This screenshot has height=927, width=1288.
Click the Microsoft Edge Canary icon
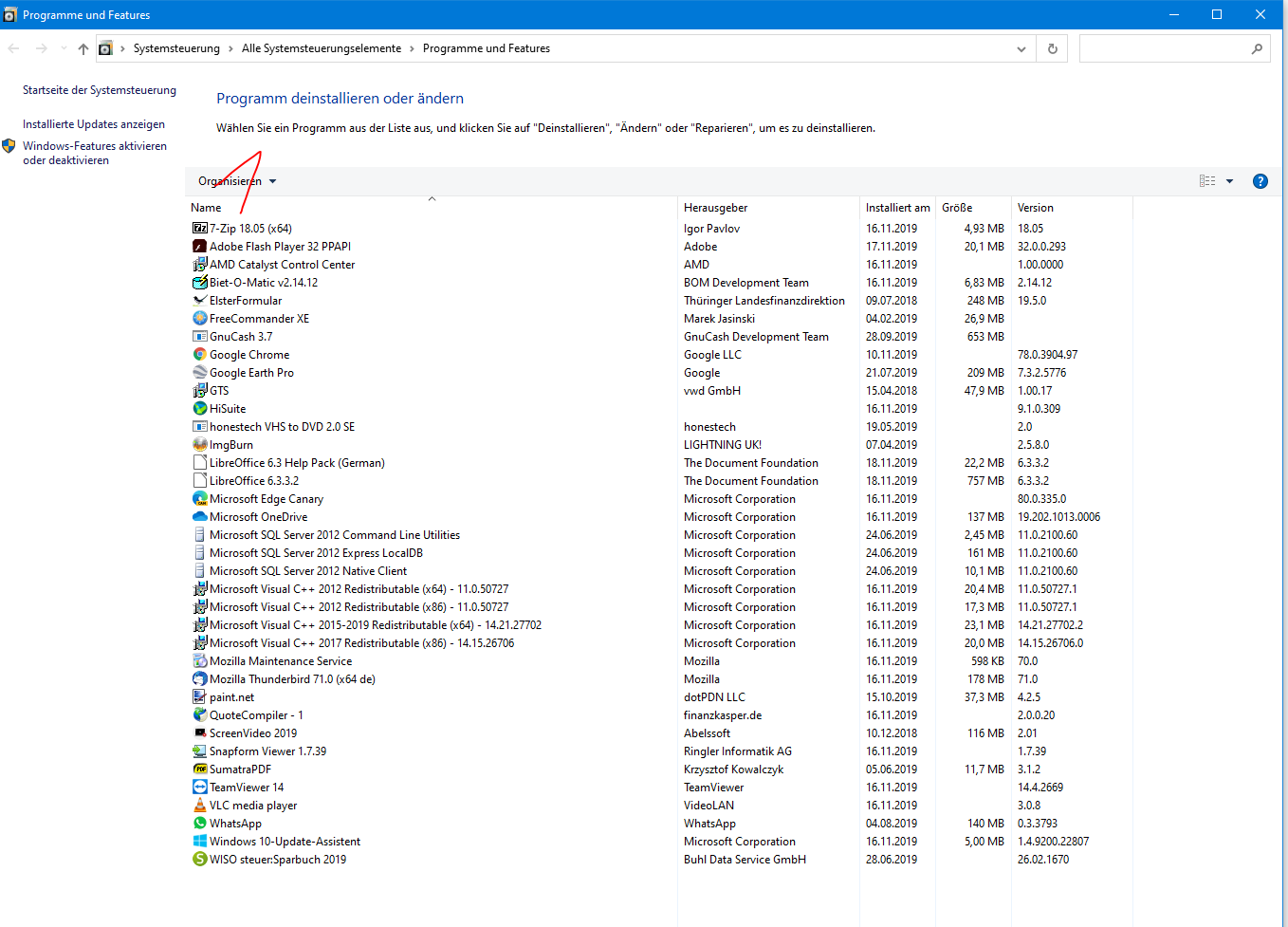(x=199, y=498)
